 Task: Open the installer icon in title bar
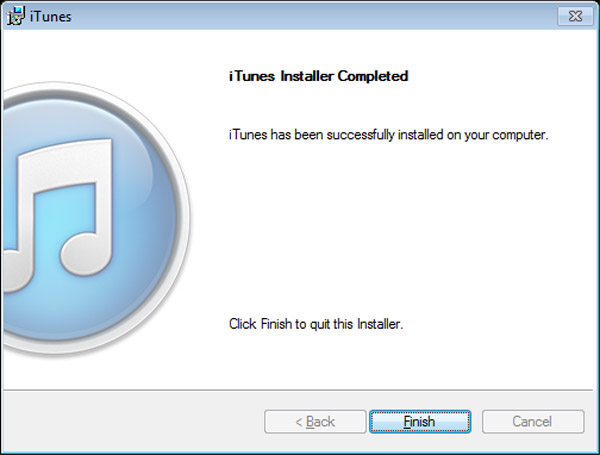tap(16, 16)
